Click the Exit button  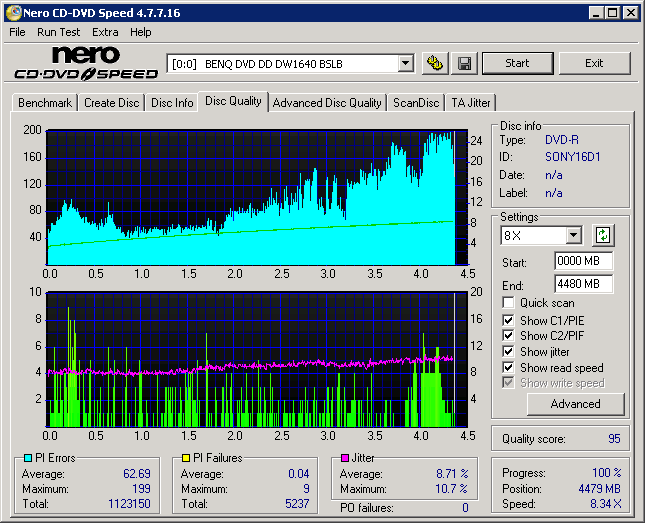[x=594, y=63]
